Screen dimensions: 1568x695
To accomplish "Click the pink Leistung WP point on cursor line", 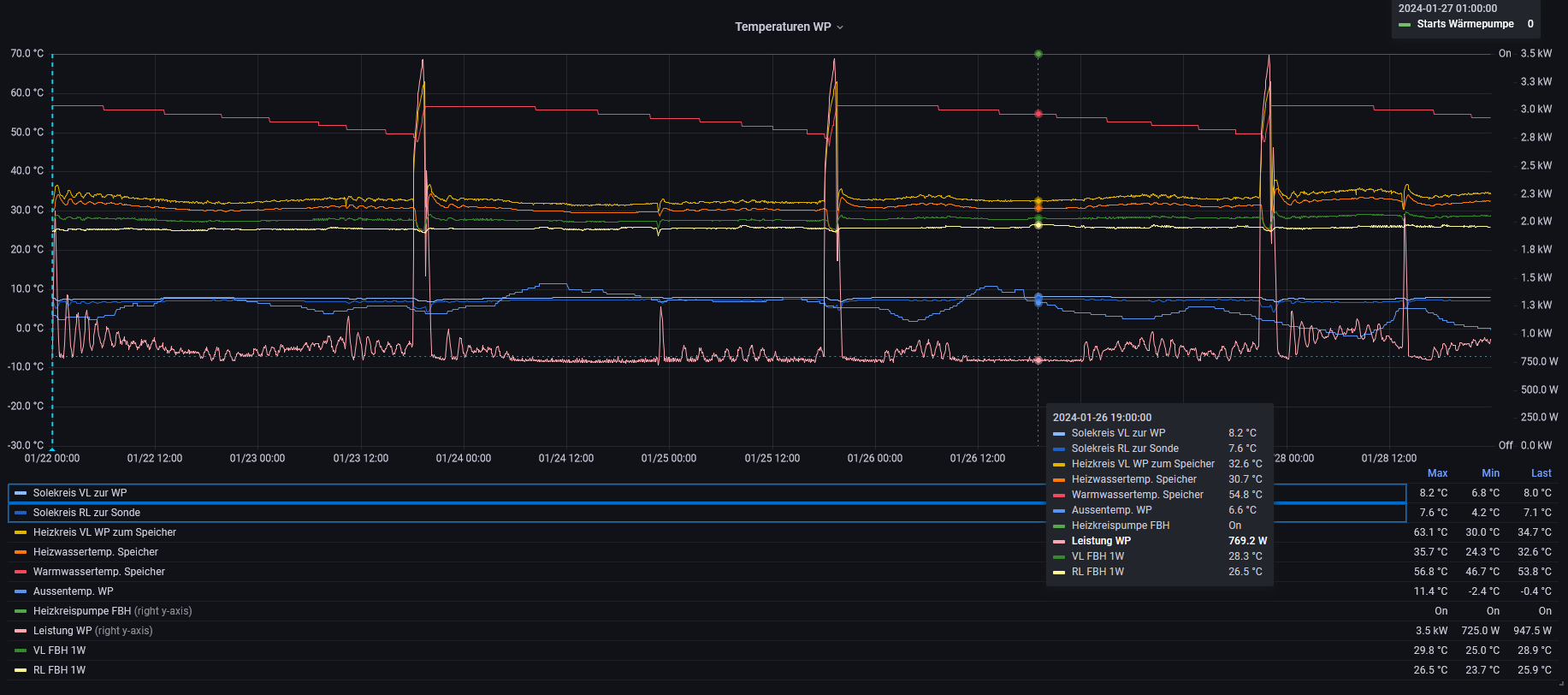I will pos(1038,360).
